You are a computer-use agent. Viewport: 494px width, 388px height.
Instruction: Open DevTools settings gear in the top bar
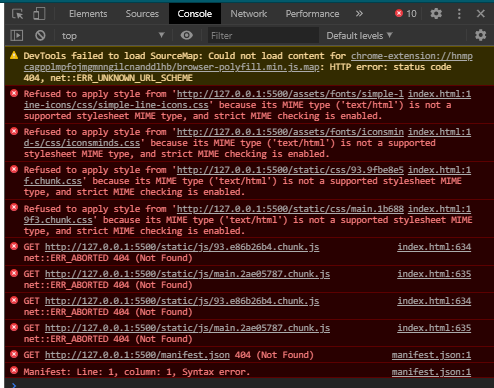(x=436, y=14)
